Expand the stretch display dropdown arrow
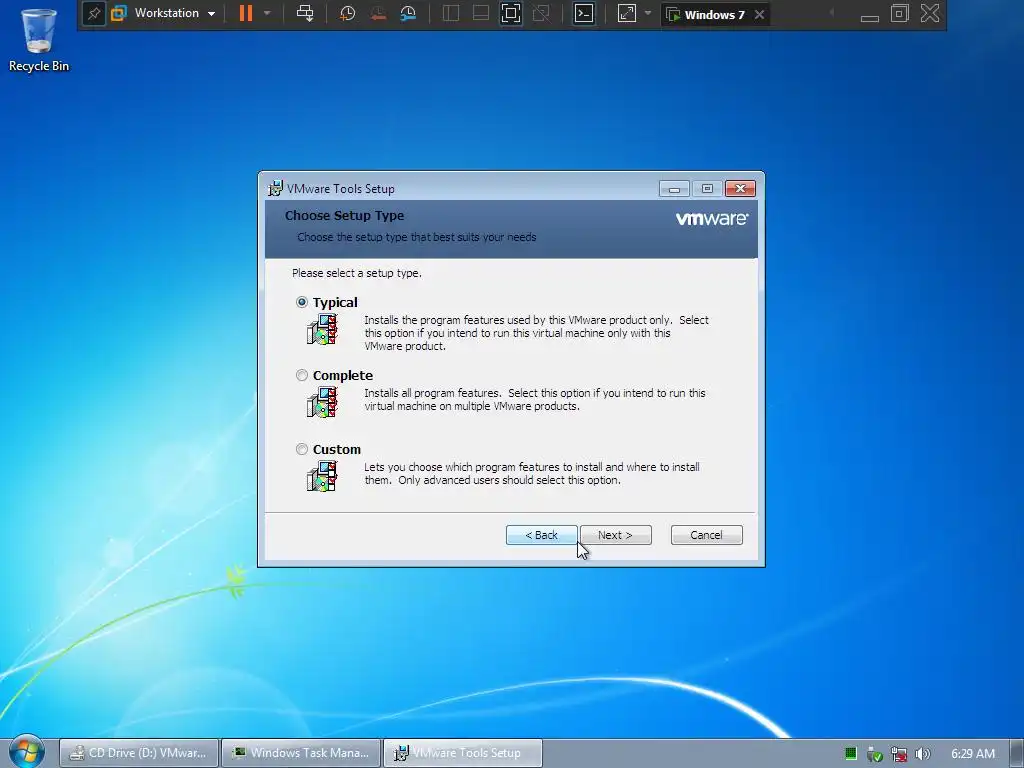This screenshot has width=1024, height=768. [648, 13]
